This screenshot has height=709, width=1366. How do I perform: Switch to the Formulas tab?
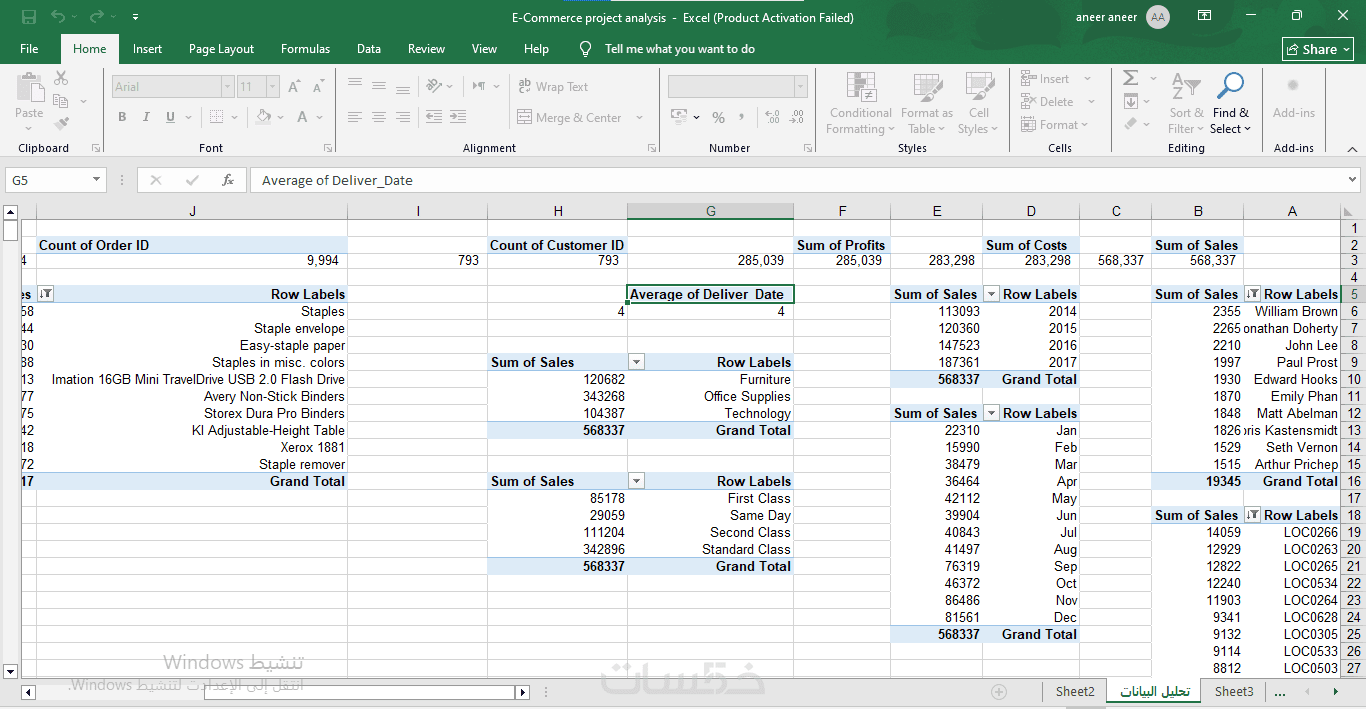tap(305, 49)
